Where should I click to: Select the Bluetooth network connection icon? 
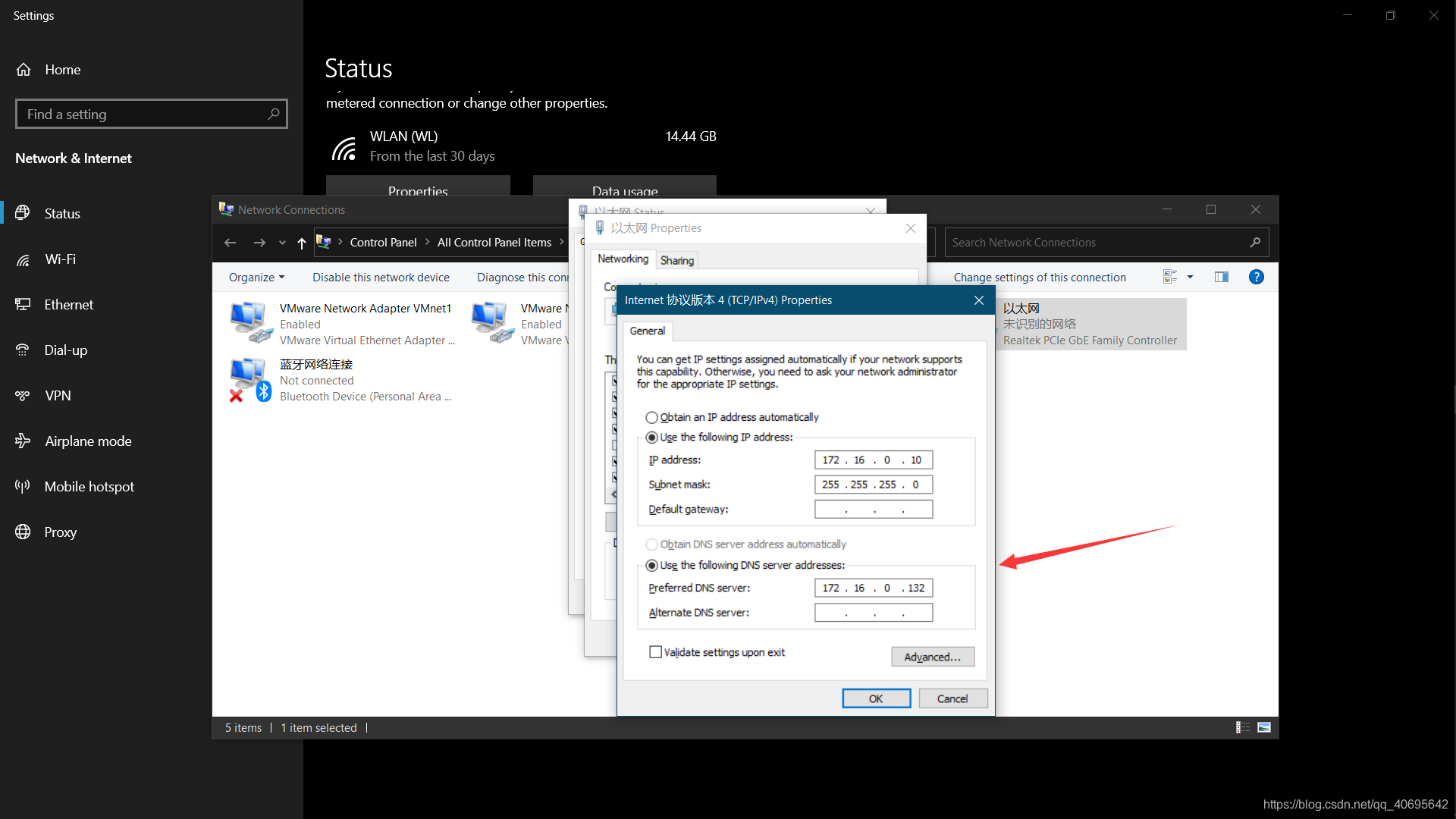tap(251, 380)
